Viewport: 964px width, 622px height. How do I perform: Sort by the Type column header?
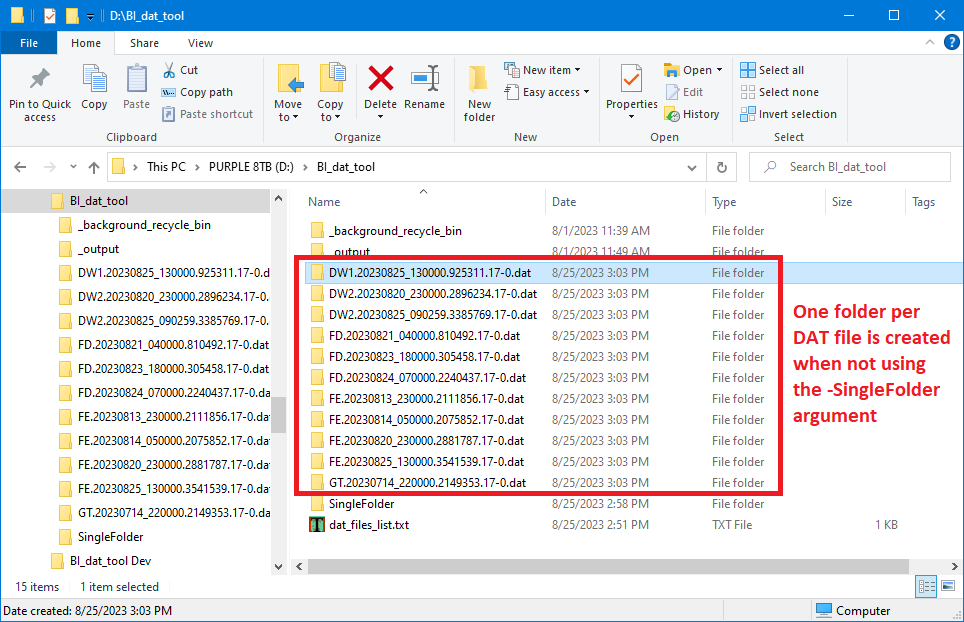[765, 202]
